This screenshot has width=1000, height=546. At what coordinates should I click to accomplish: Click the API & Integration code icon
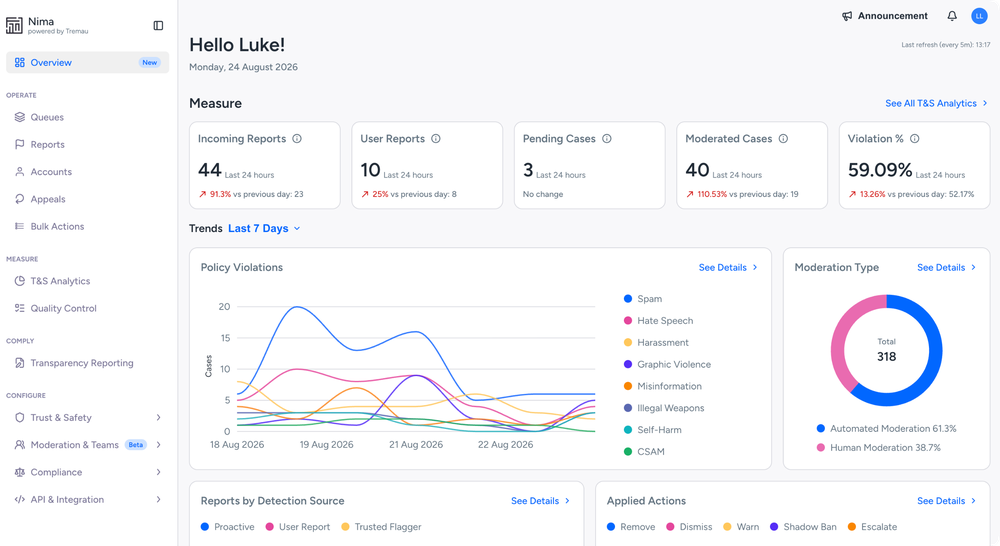click(20, 499)
